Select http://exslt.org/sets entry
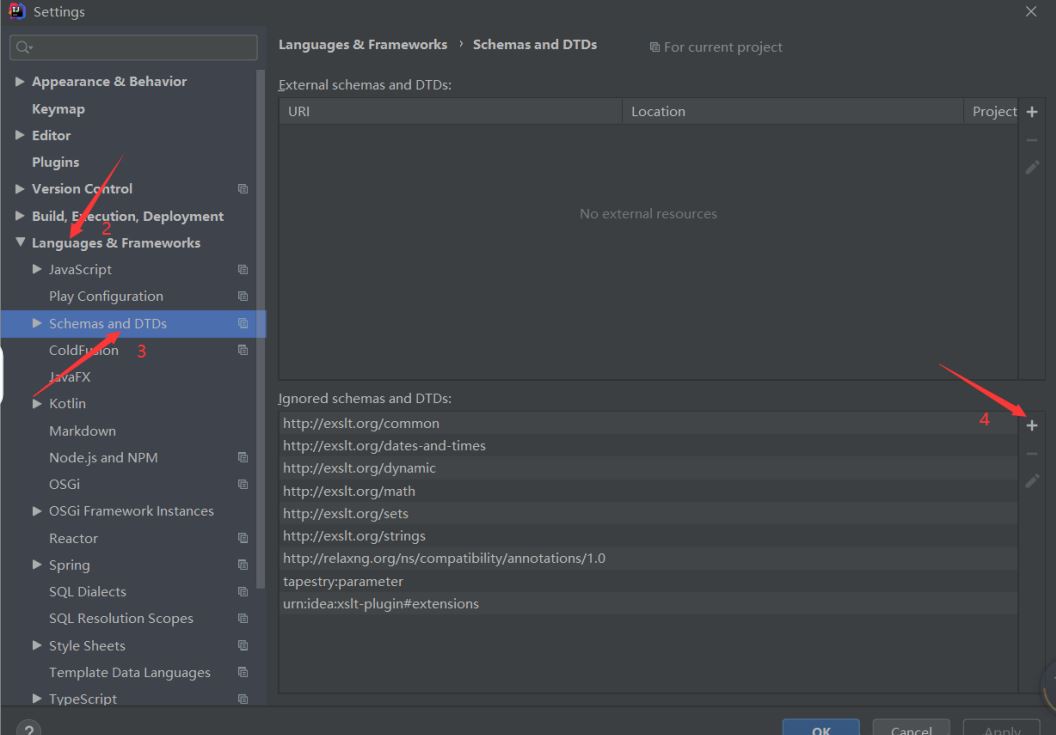Screen dimensions: 1056x735 [x=648, y=513]
